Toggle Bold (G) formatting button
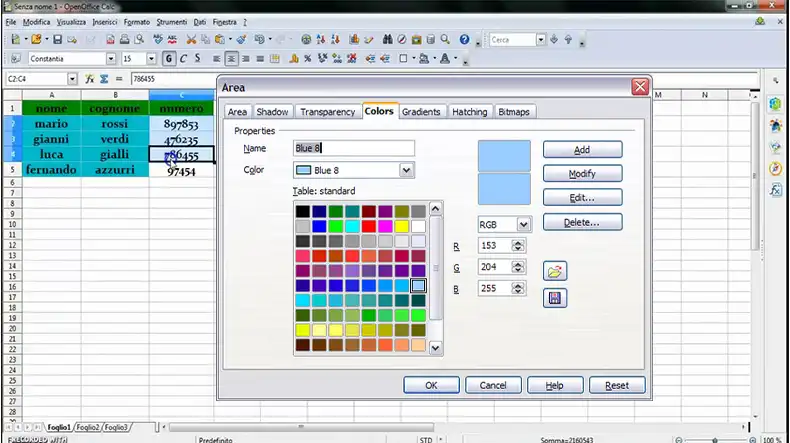The image size is (790, 443). coord(168,59)
